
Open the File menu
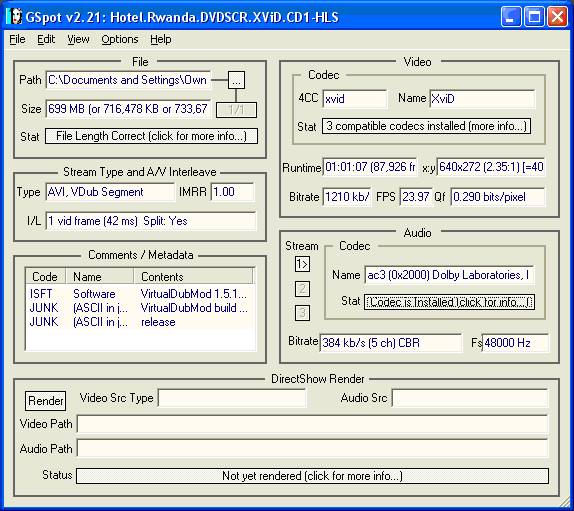(x=17, y=39)
